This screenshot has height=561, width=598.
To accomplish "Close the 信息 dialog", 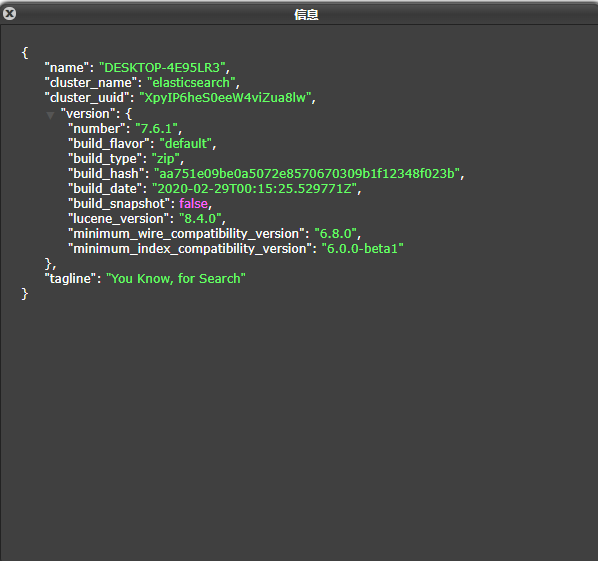I will 10,14.
